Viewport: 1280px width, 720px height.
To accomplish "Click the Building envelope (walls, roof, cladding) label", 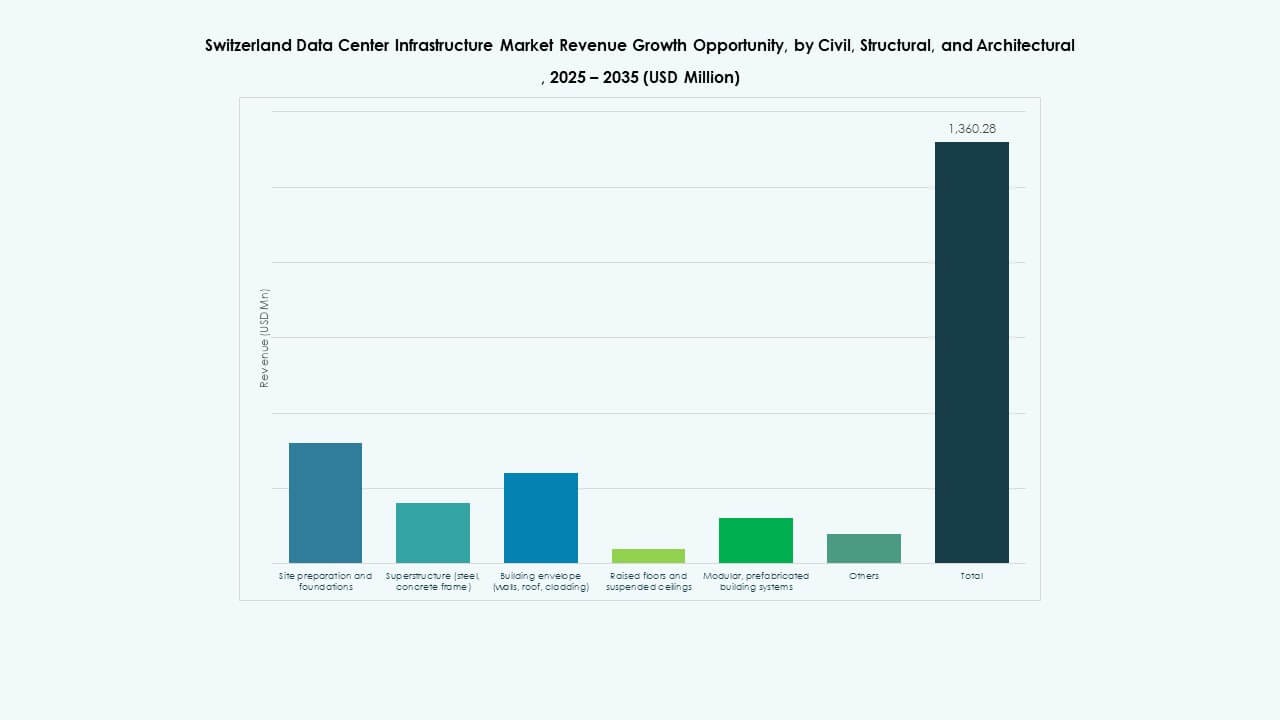I will (541, 581).
